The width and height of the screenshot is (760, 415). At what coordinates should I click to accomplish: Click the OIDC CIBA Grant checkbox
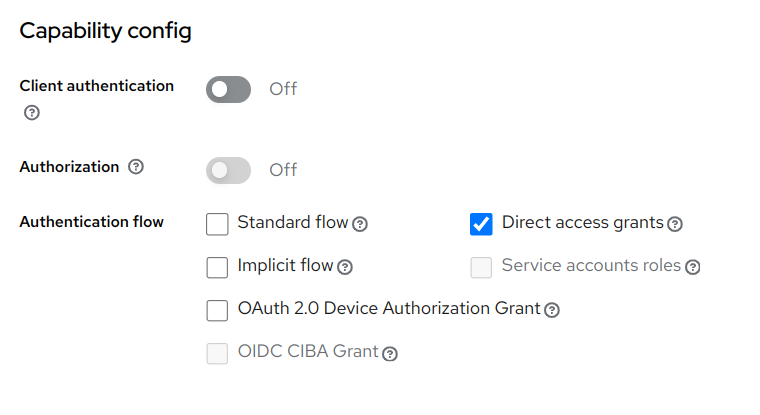point(217,353)
